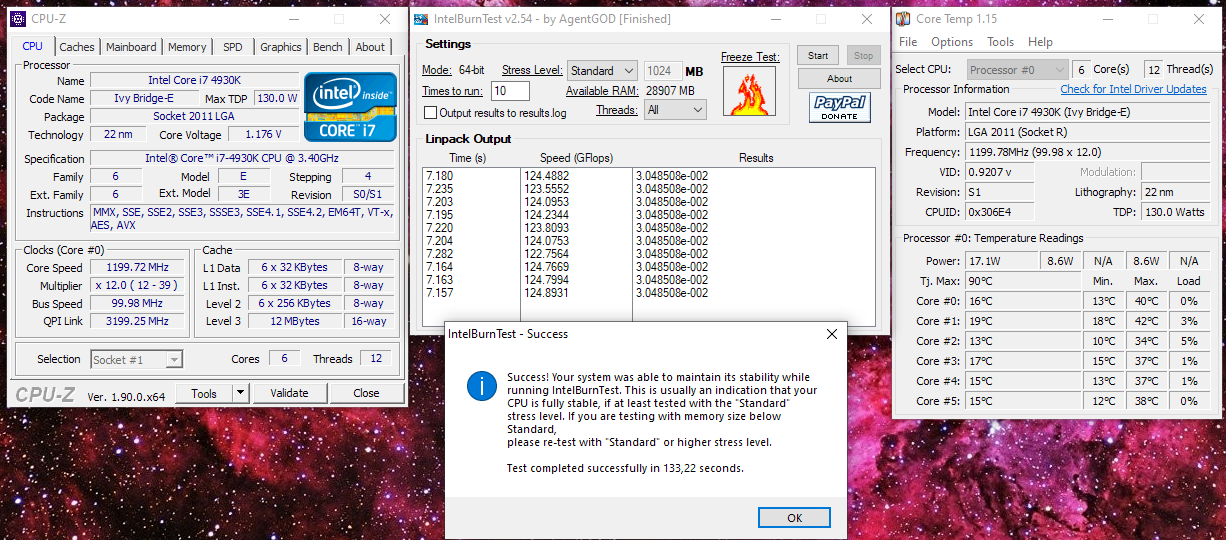This screenshot has width=1226, height=540.
Task: Click the Threads count field showing 12 in Core Temp
Action: [1154, 70]
